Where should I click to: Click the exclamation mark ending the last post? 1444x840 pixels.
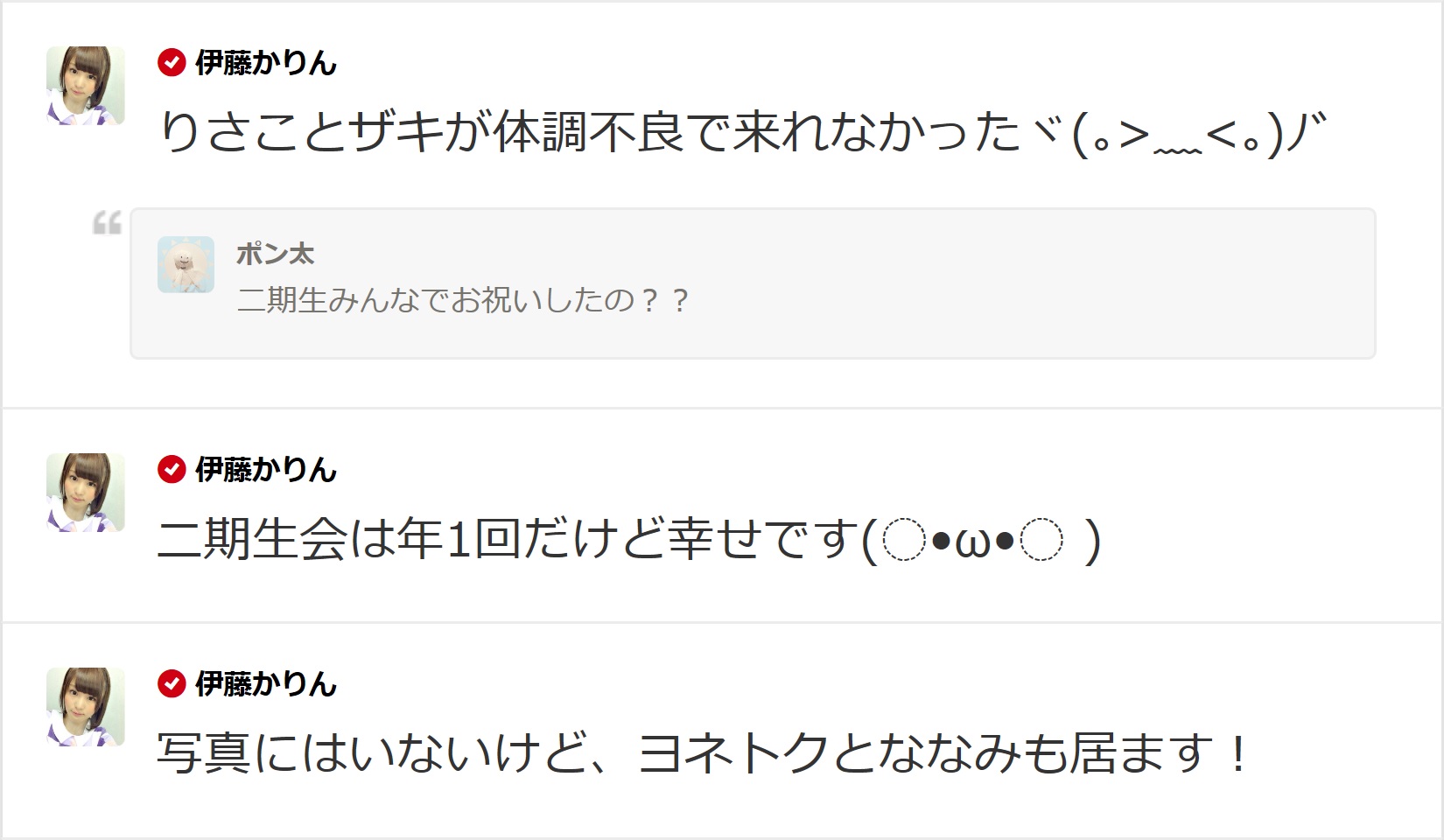click(x=1237, y=754)
